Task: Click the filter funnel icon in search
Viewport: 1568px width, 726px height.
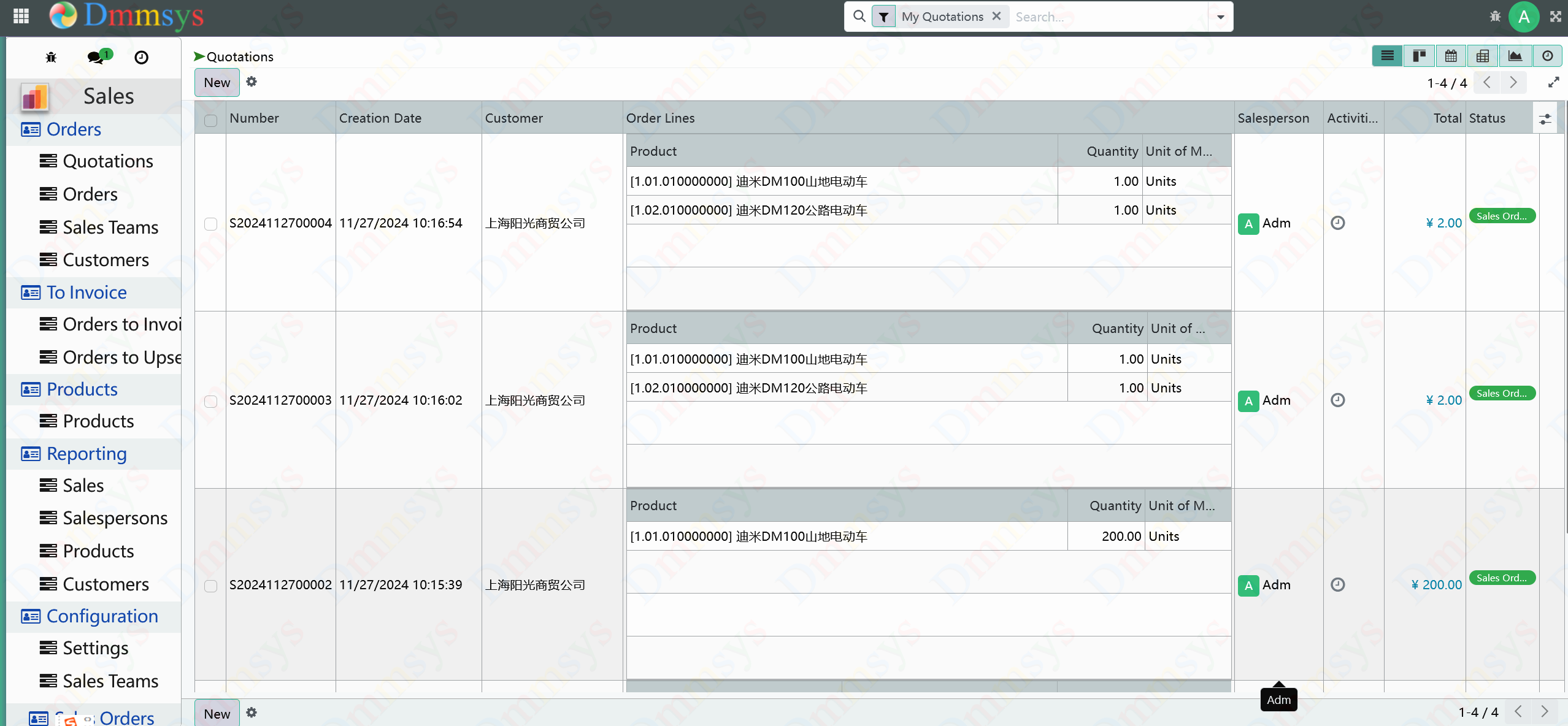Action: 883,17
